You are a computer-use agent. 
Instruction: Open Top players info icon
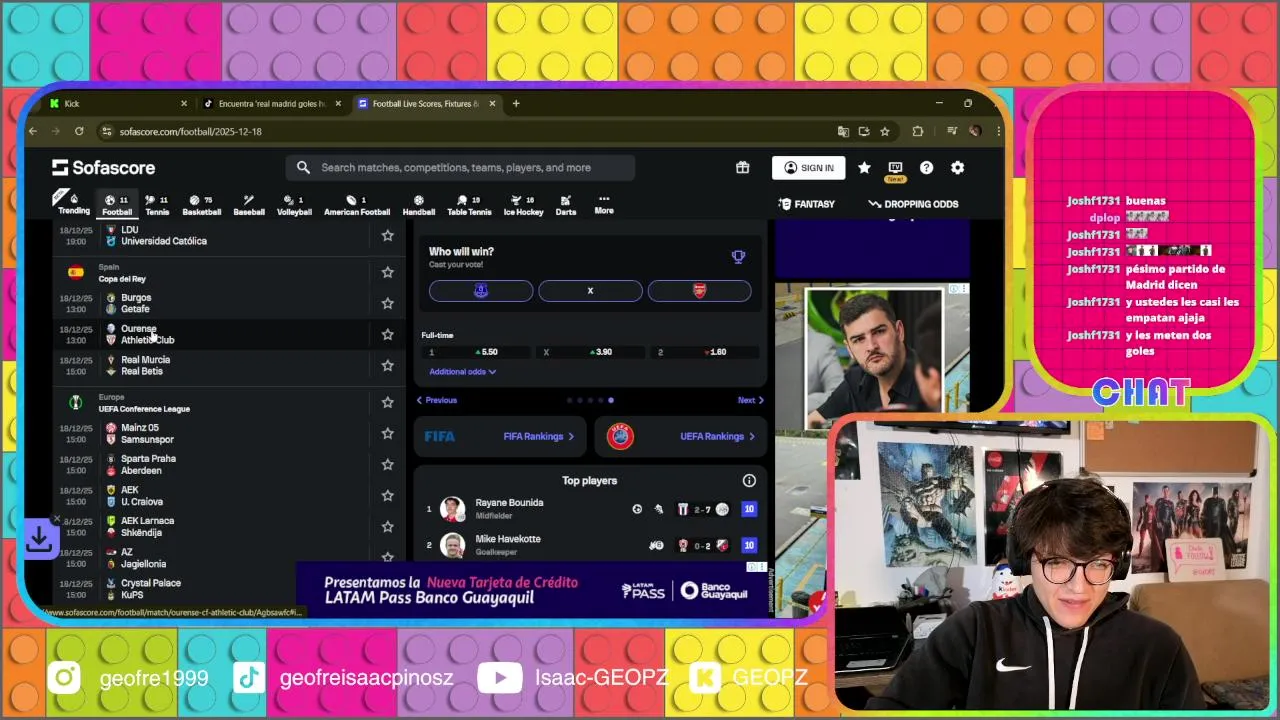click(749, 481)
